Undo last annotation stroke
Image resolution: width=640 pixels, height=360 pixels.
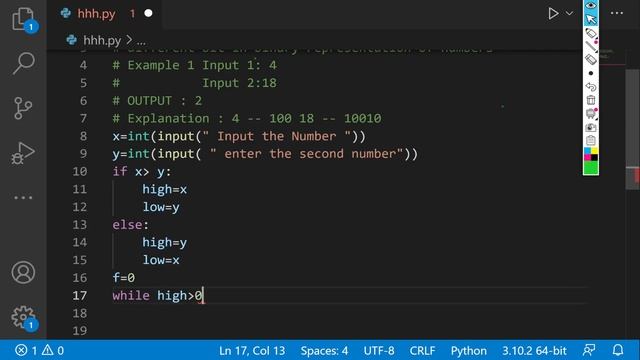tap(591, 87)
